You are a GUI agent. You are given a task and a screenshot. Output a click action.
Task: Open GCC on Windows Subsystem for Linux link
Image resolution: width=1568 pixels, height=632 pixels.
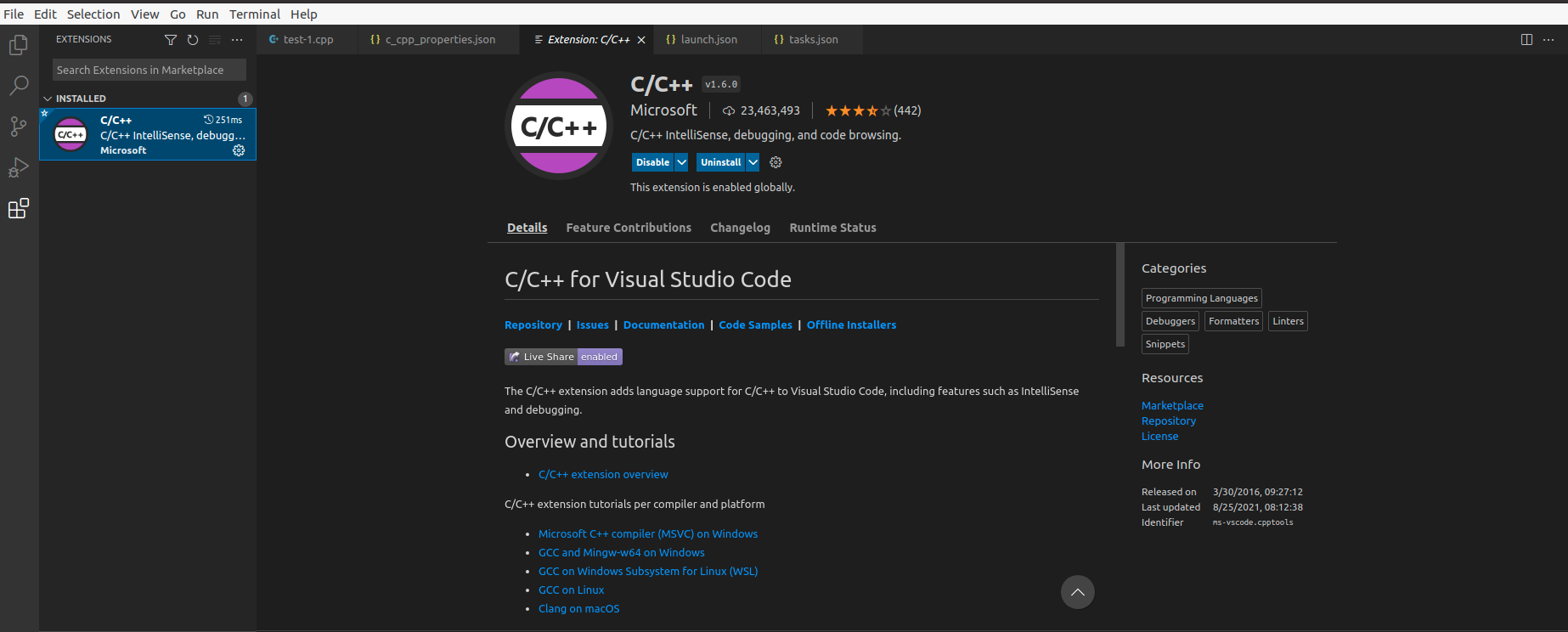[x=648, y=572]
